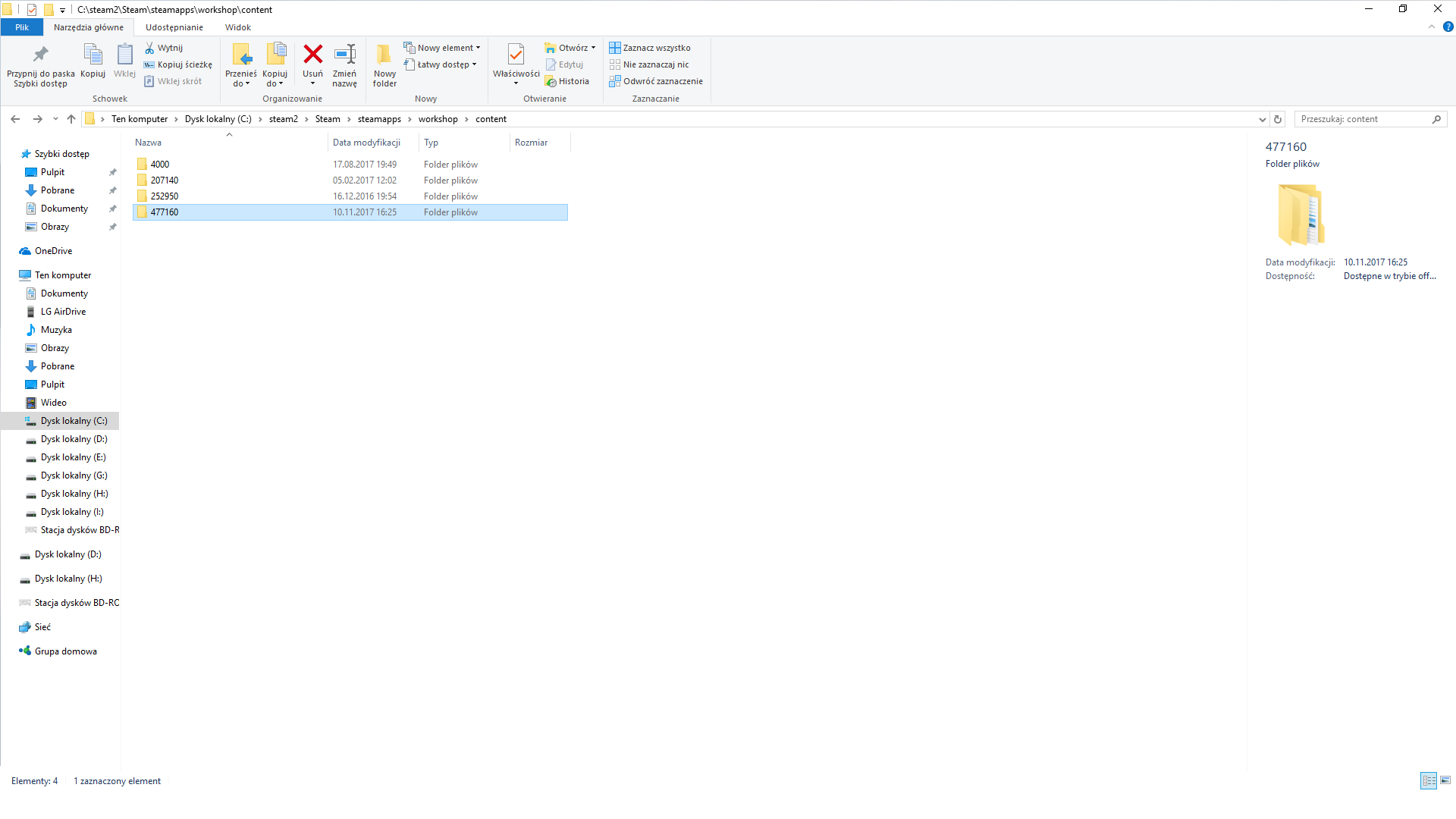1456x819 pixels.
Task: Open the Przenieś do dropdown
Action: 241,79
